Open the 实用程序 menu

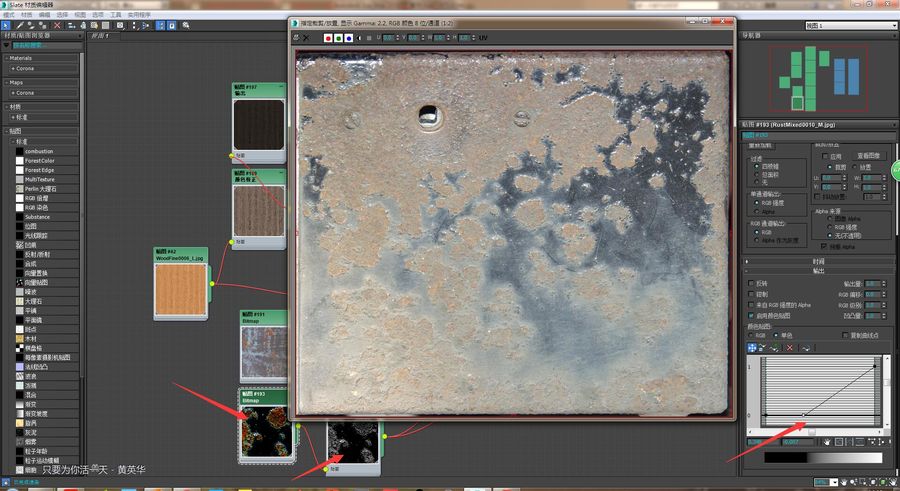[x=139, y=14]
